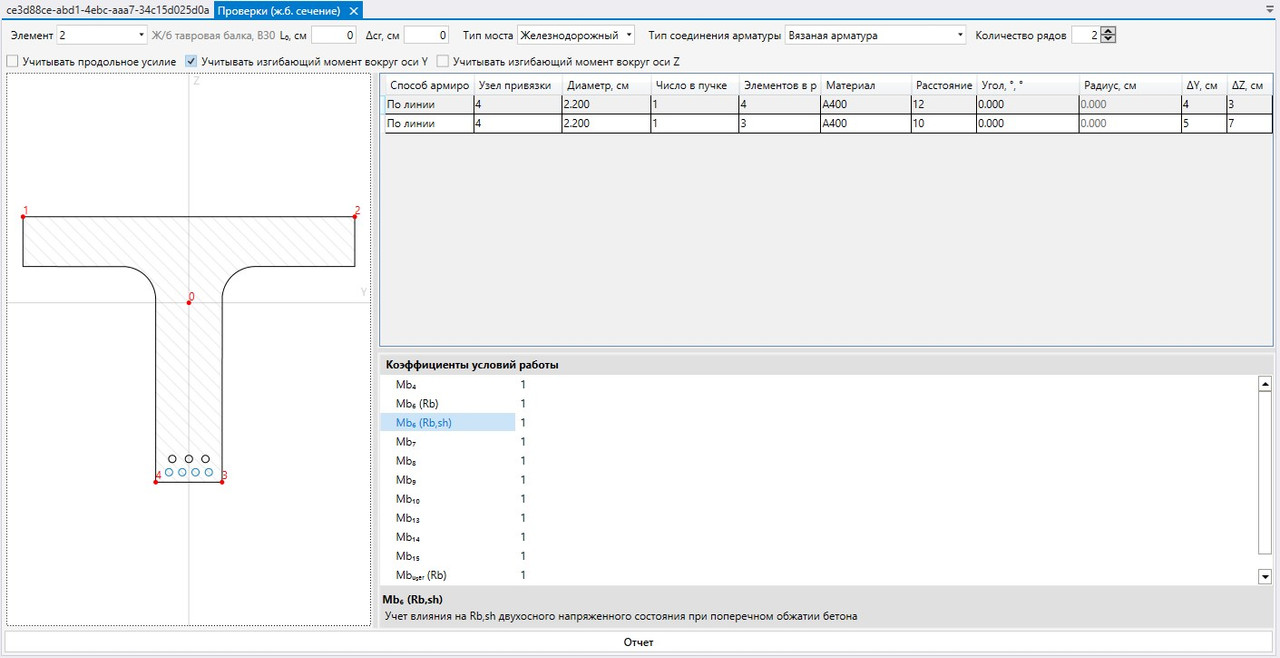1280x658 pixels.
Task: Click the ΔZ cell with value 3
Action: (x=1249, y=104)
